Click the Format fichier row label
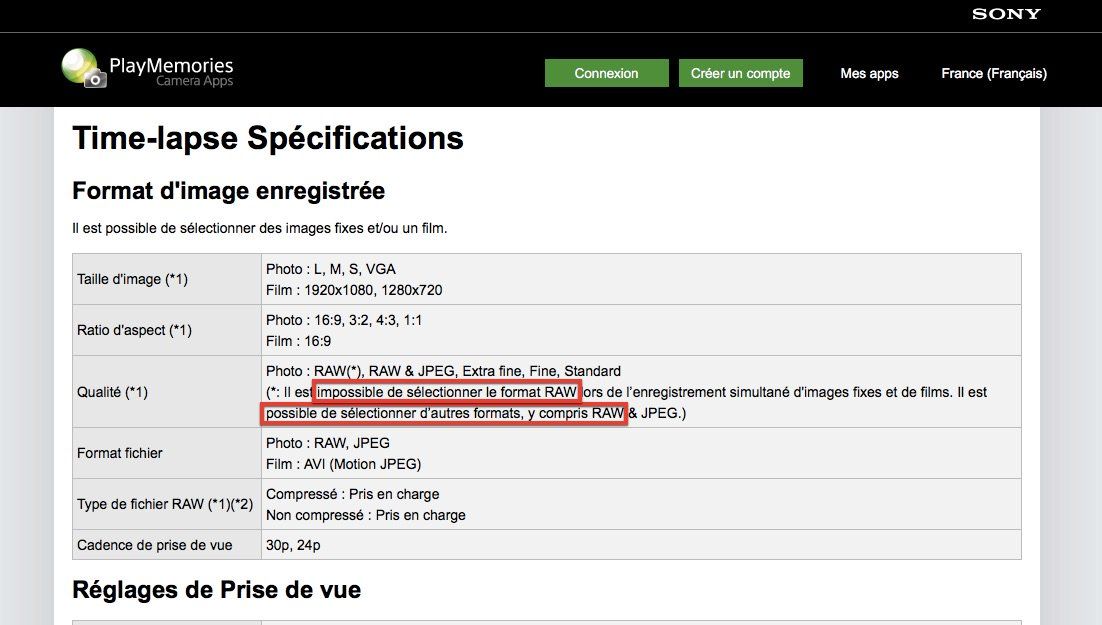 click(x=120, y=453)
